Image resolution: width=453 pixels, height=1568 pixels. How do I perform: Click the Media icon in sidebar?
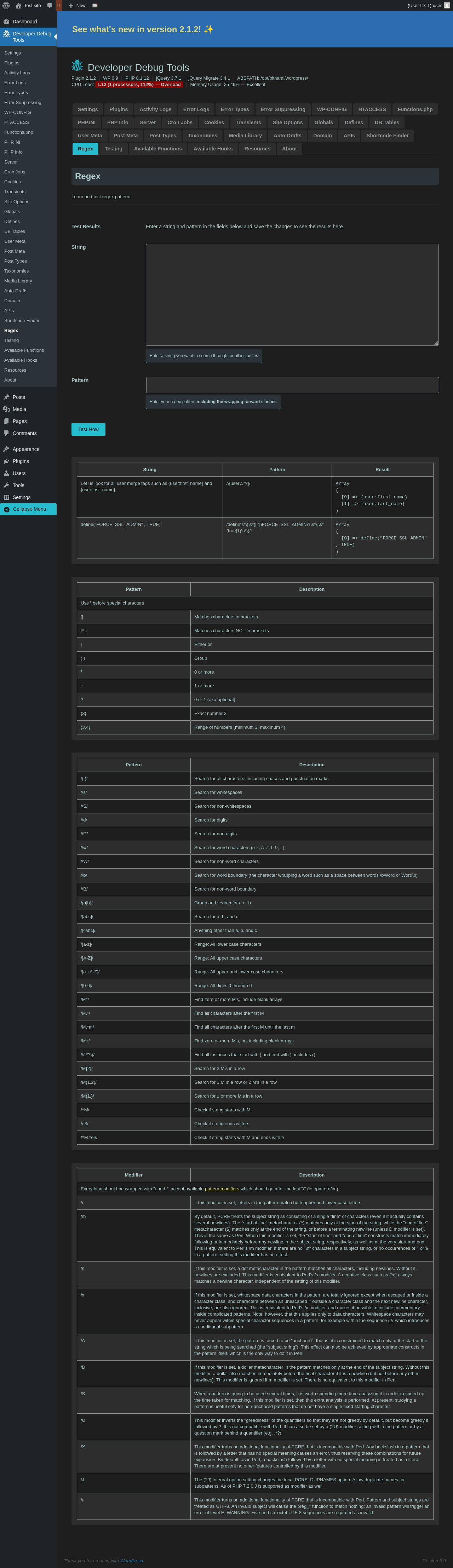pyautogui.click(x=6, y=409)
